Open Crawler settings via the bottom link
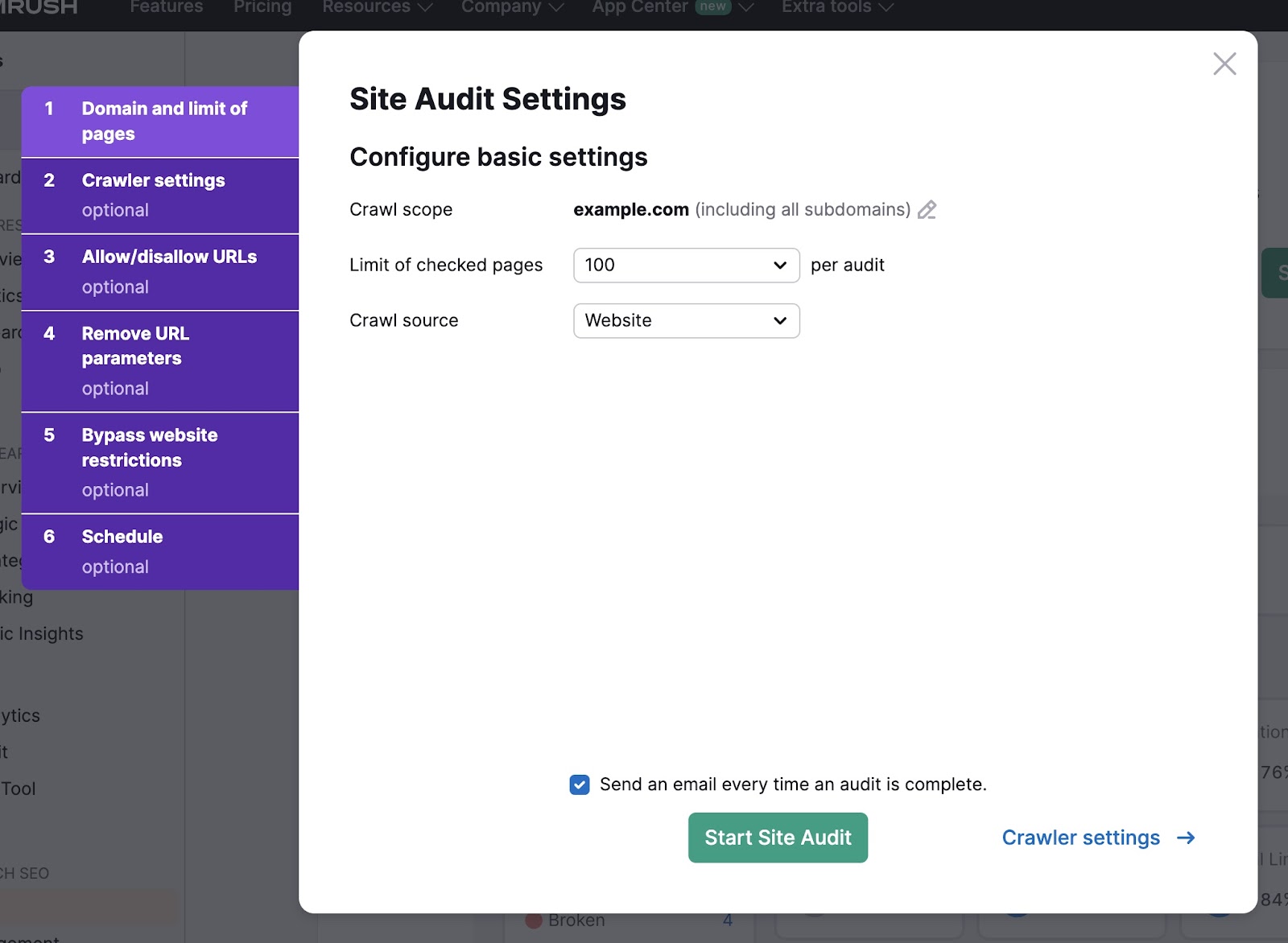This screenshot has height=943, width=1288. tap(1080, 838)
